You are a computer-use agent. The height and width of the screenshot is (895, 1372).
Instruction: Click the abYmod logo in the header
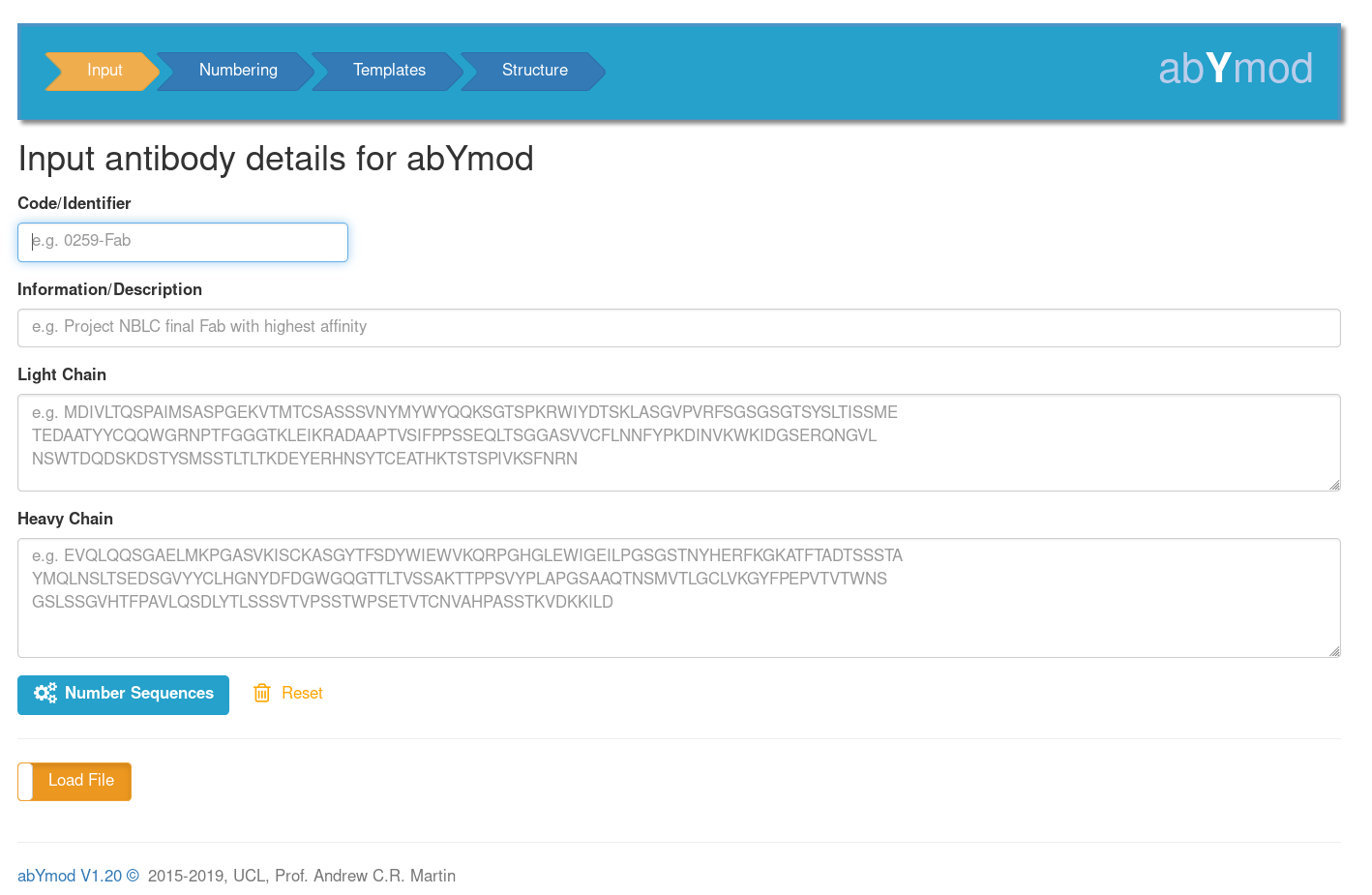coord(1236,69)
